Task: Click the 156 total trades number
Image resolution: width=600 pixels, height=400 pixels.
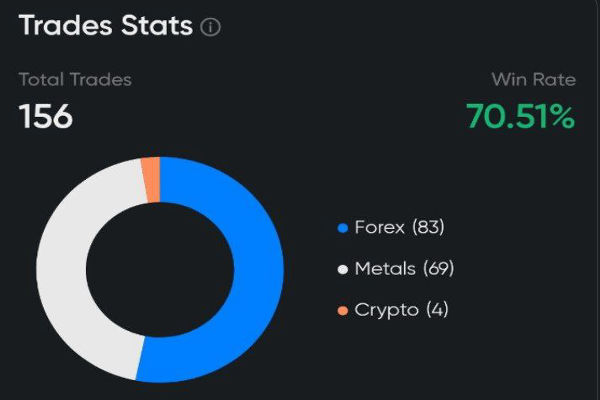Action: [x=46, y=117]
